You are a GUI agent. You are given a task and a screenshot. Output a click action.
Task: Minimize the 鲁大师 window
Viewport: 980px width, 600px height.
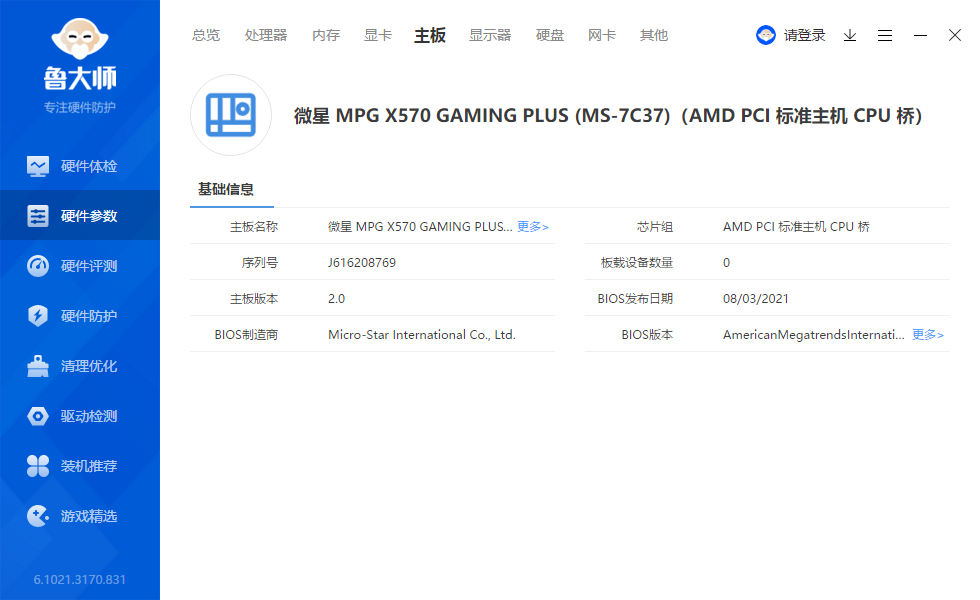tap(920, 36)
